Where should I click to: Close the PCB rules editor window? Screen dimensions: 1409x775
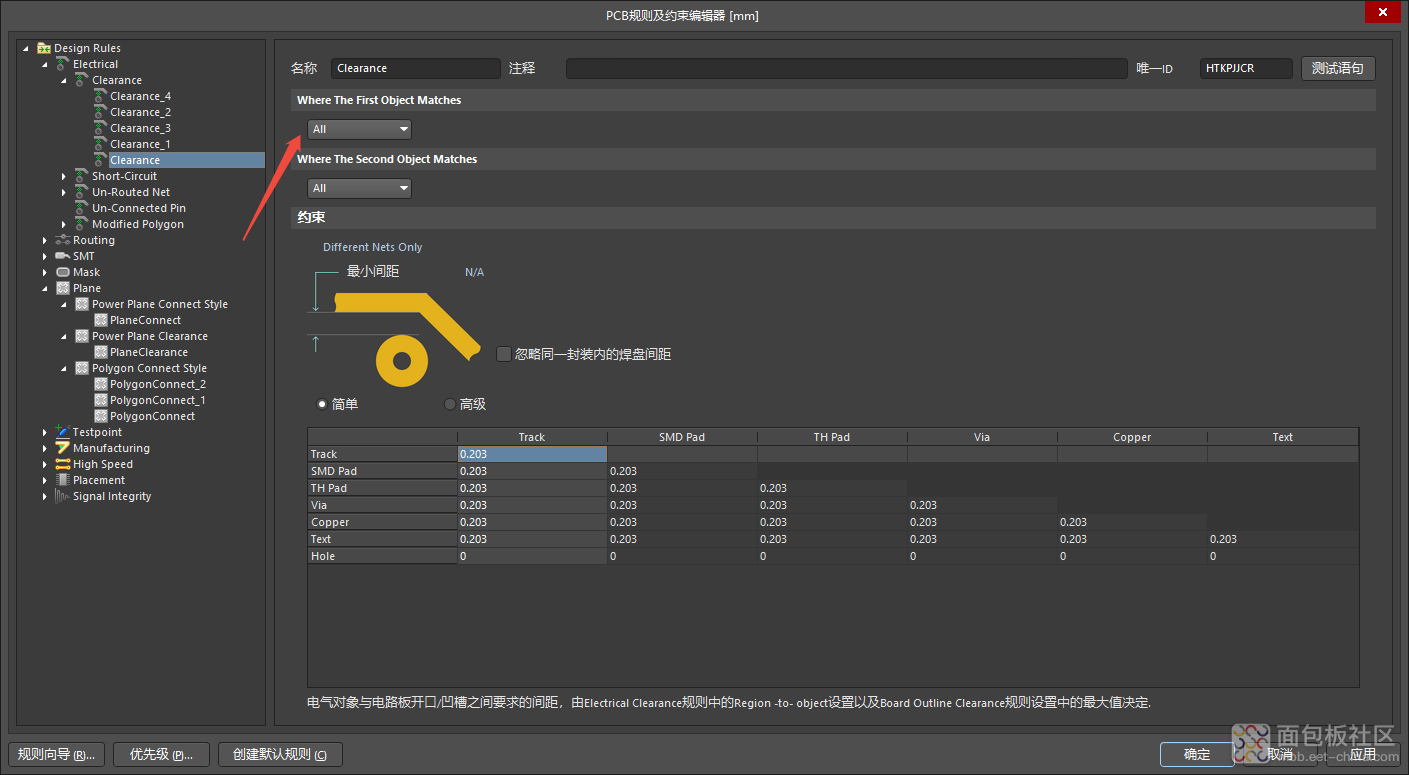click(x=1383, y=12)
